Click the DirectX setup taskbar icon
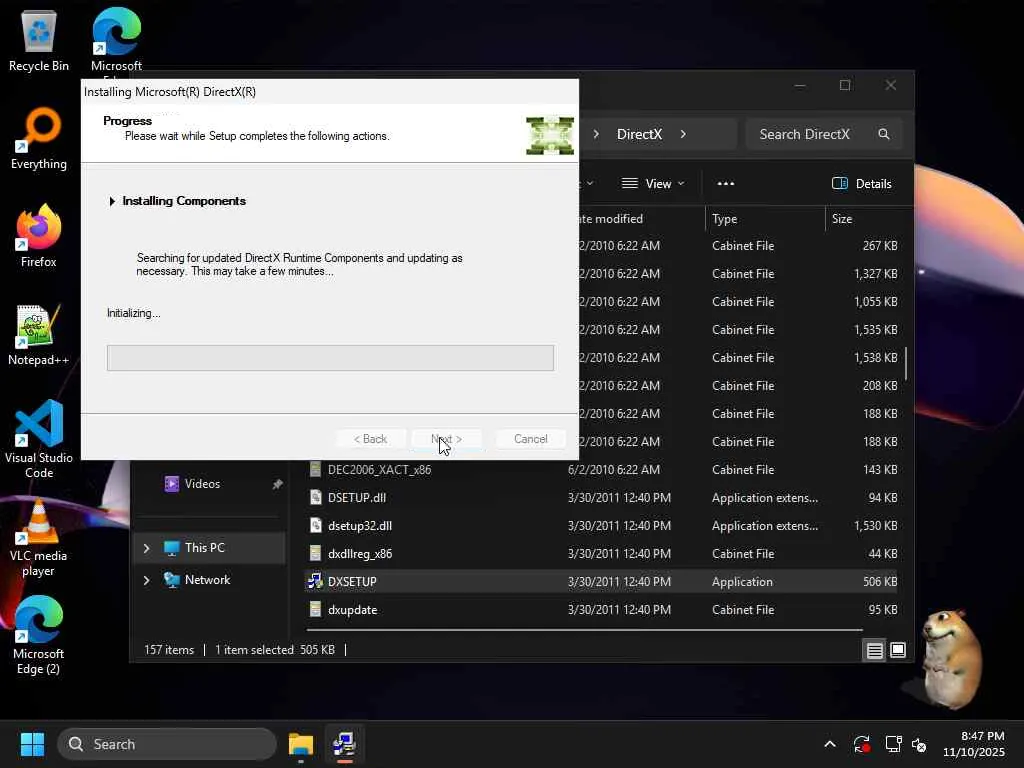1024x768 pixels. pos(344,744)
